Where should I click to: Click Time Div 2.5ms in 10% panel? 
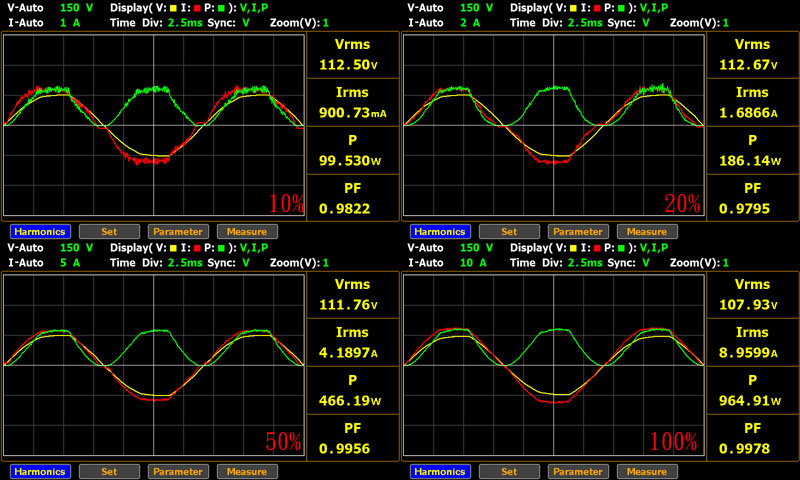pyautogui.click(x=185, y=23)
